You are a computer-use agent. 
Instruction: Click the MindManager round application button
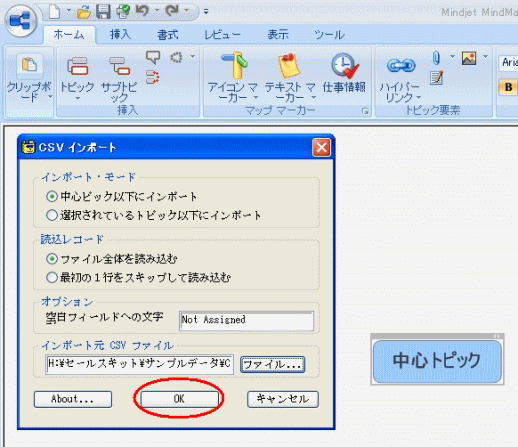point(21,21)
